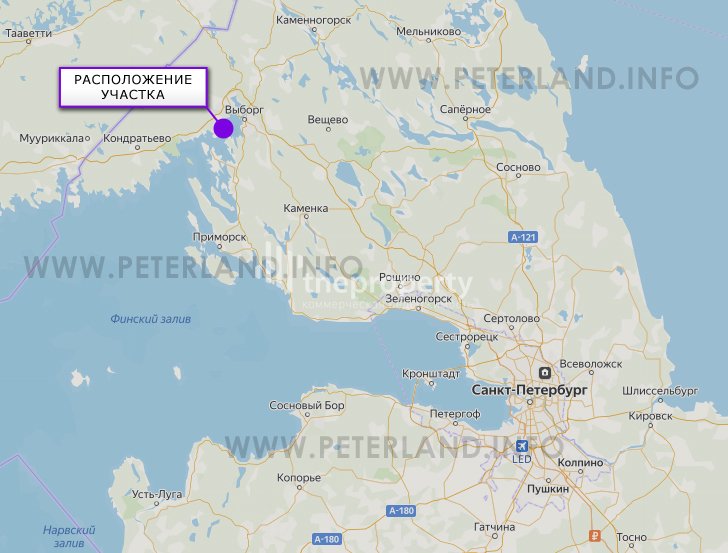Select the Зеленогорск town label
Image resolution: width=728 pixels, height=553 pixels.
point(418,299)
